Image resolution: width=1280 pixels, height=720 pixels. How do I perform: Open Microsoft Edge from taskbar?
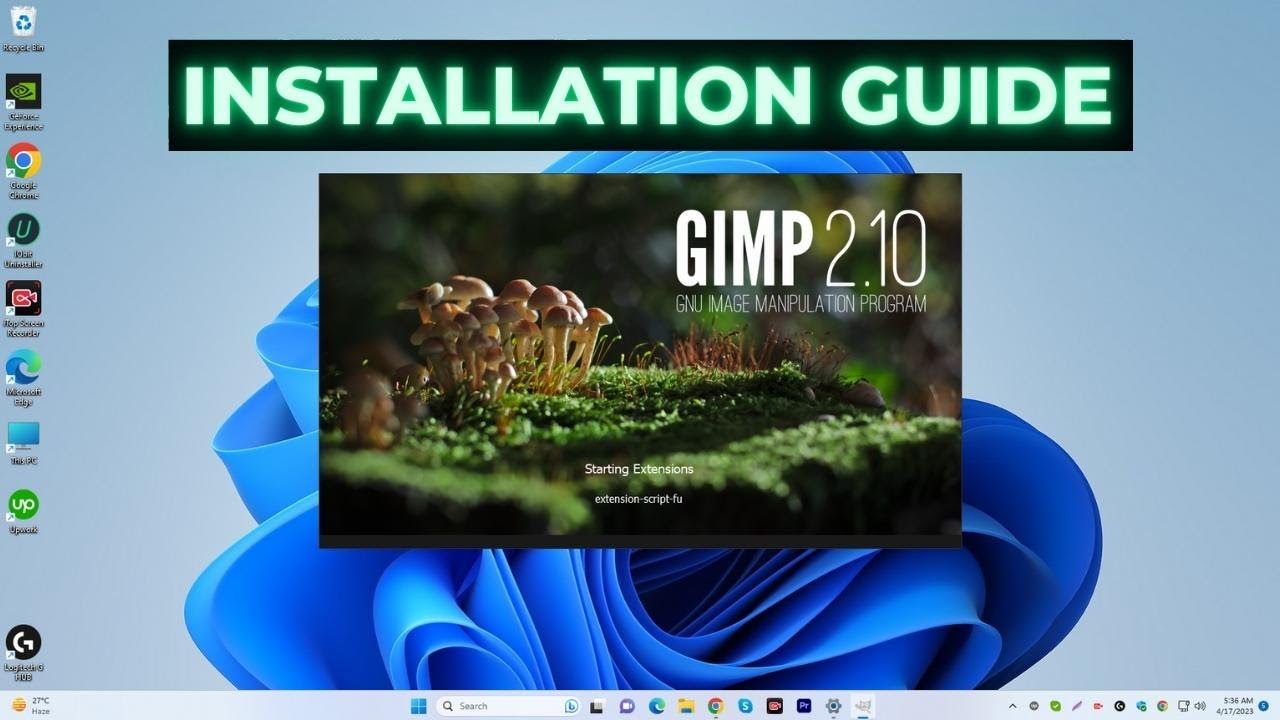(656, 706)
